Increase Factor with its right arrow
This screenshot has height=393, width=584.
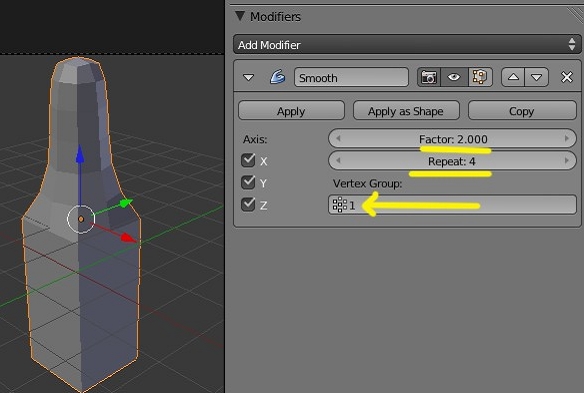click(567, 139)
